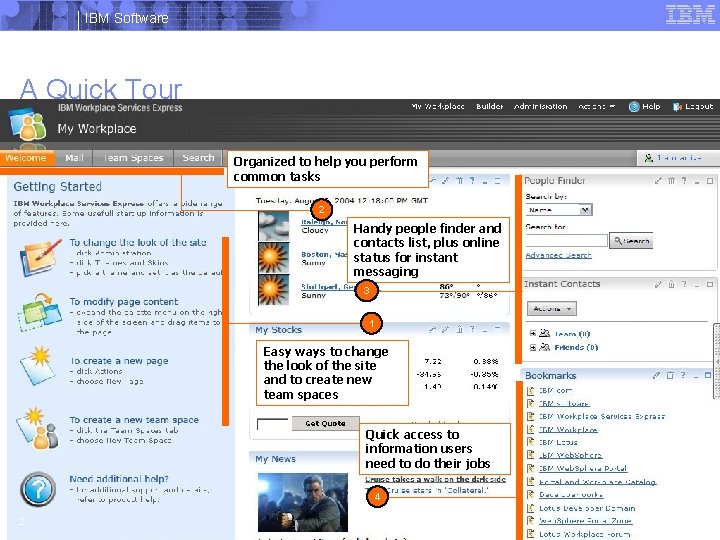The height and width of the screenshot is (540, 720).
Task: Open the Lotus Workplace Forum bookmark
Action: [x=584, y=534]
